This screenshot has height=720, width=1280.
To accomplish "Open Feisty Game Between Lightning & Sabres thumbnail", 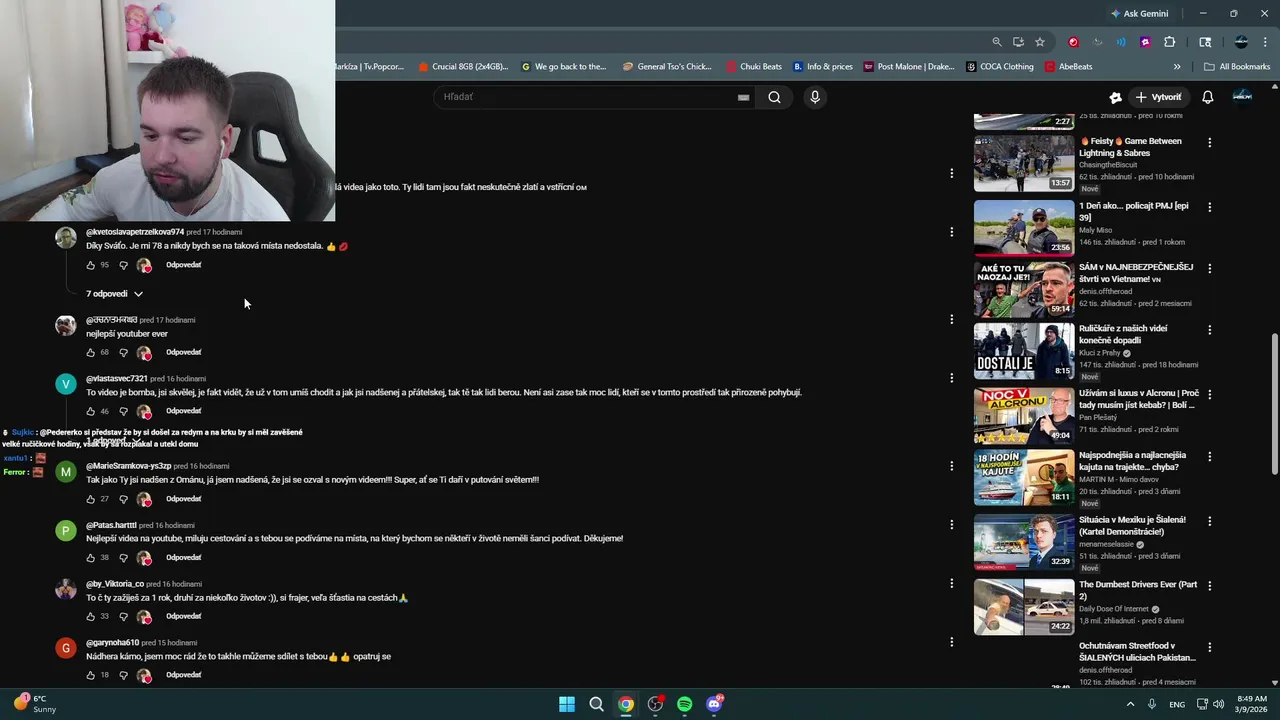I will click(1024, 163).
